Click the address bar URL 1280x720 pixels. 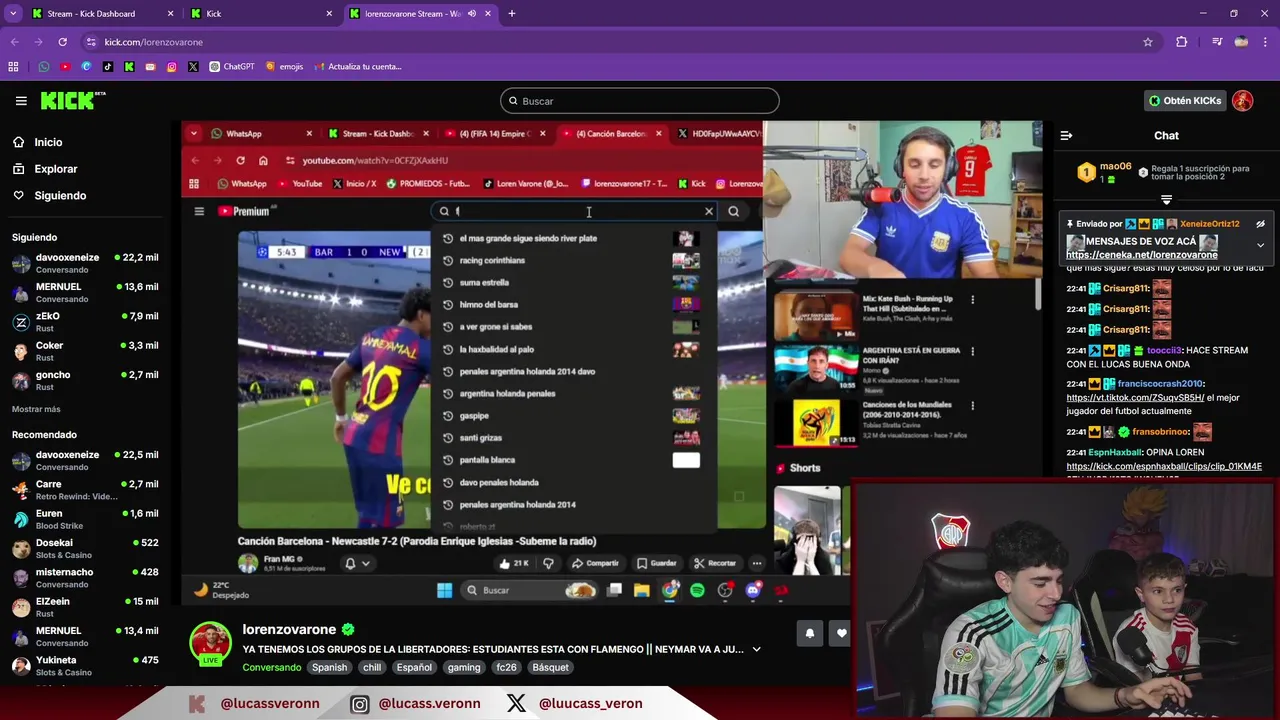coord(154,42)
